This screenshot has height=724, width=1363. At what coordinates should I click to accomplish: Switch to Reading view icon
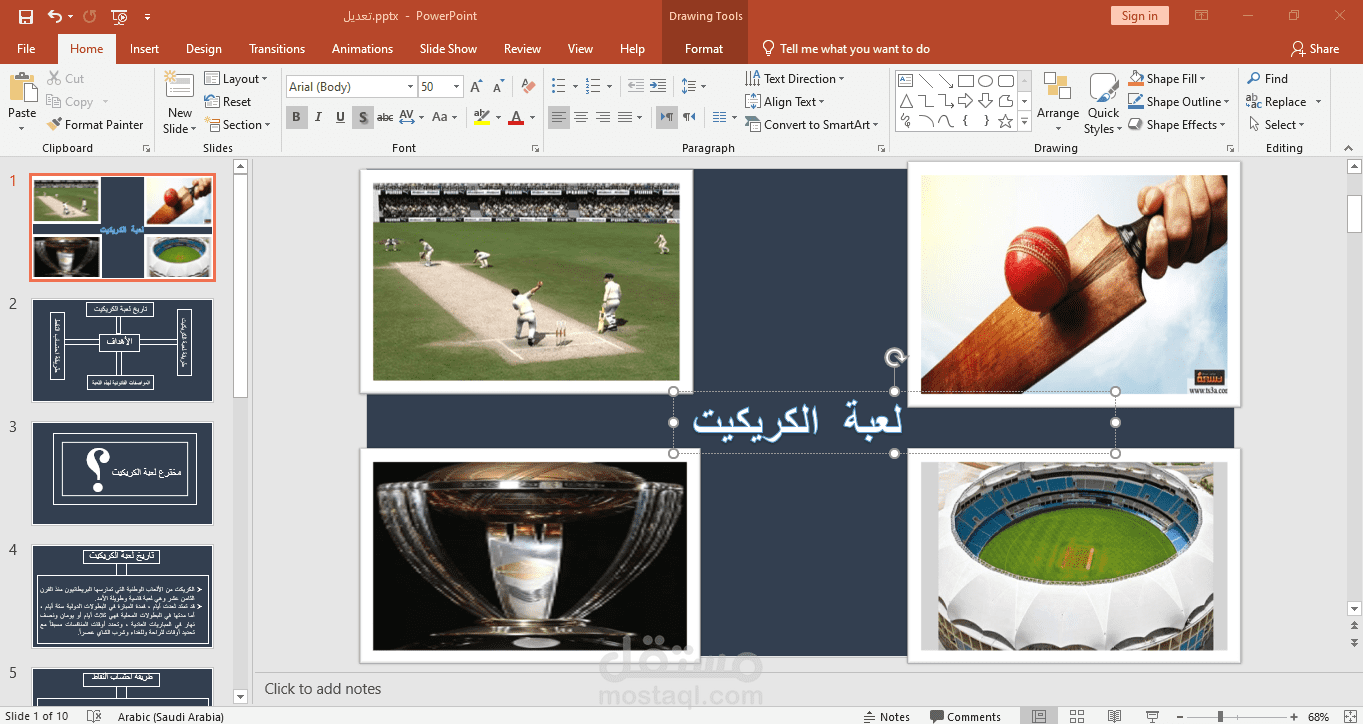pos(1115,716)
